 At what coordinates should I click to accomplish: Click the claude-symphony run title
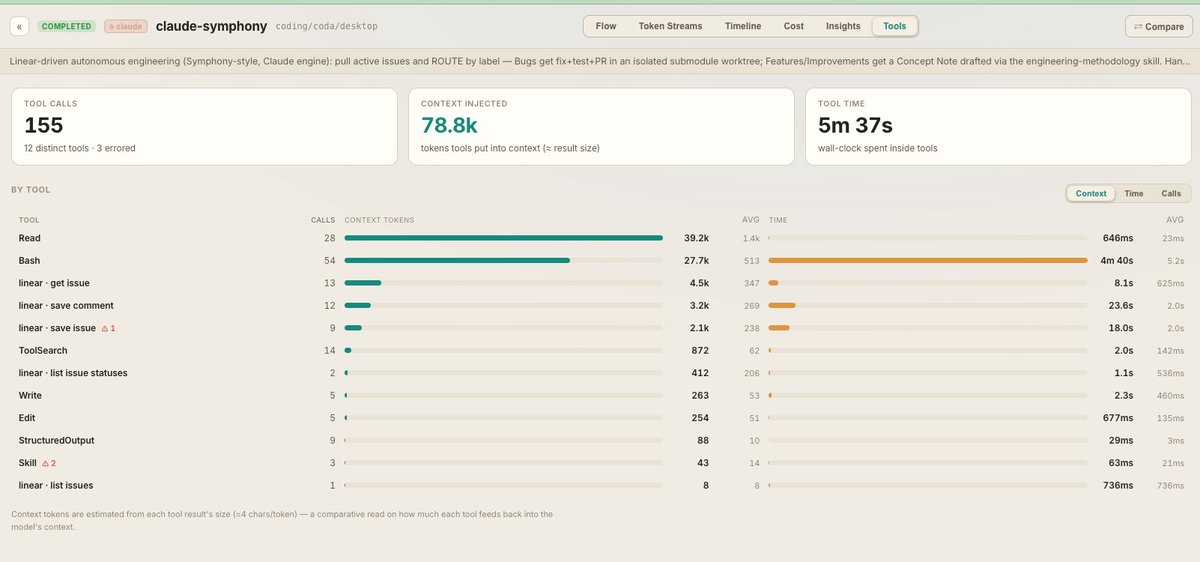[211, 25]
